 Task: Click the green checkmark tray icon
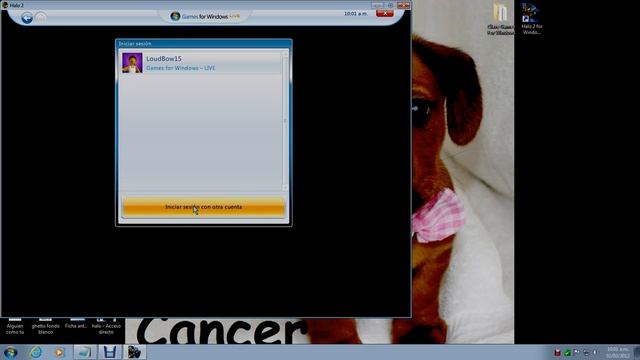tap(567, 352)
